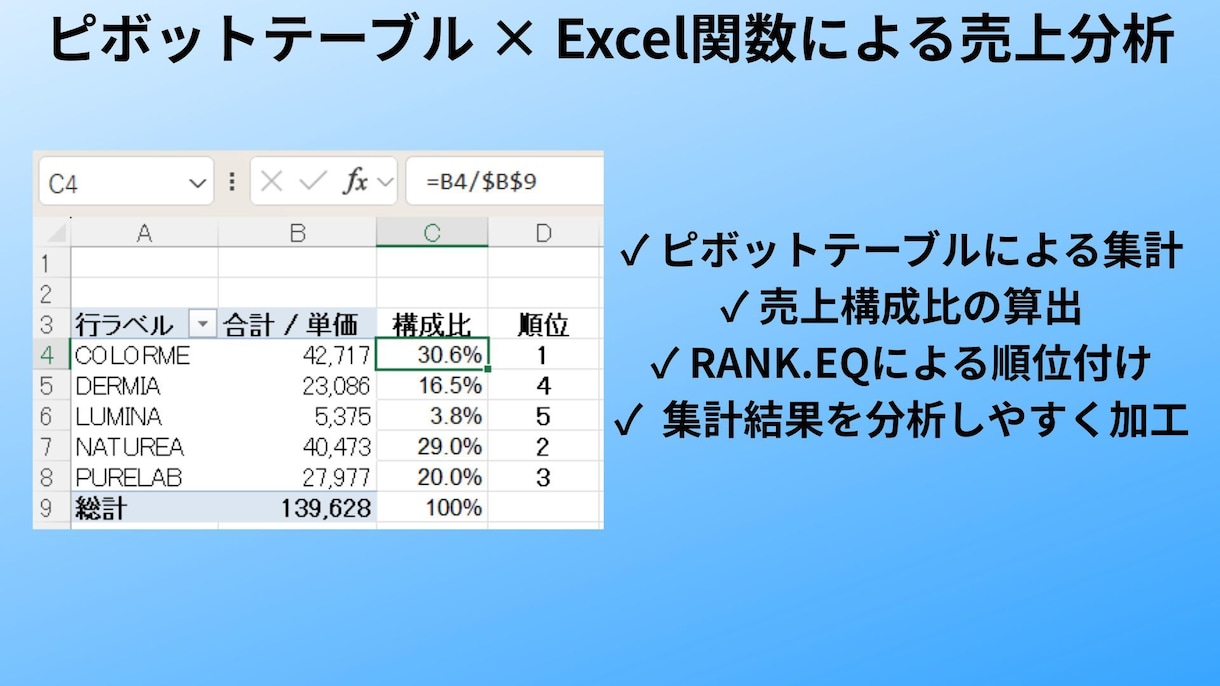Click the rank cell in the PURELAB row
The image size is (1220, 686).
coord(544,478)
